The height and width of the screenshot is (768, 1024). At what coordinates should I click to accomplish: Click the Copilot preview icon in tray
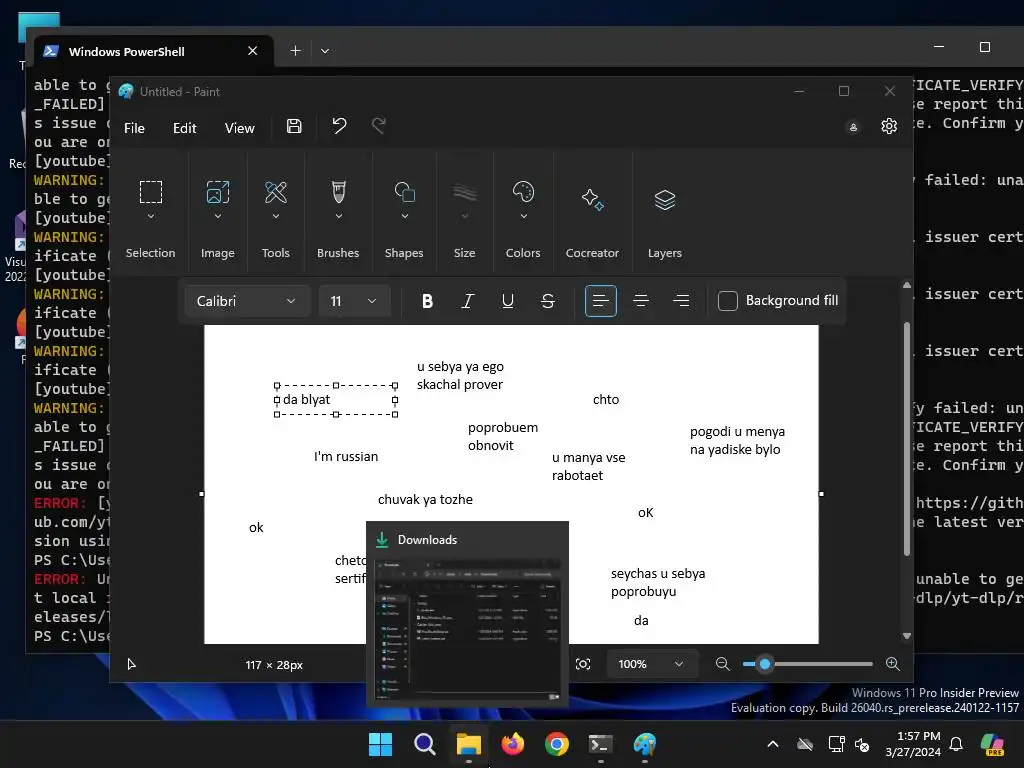(992, 744)
